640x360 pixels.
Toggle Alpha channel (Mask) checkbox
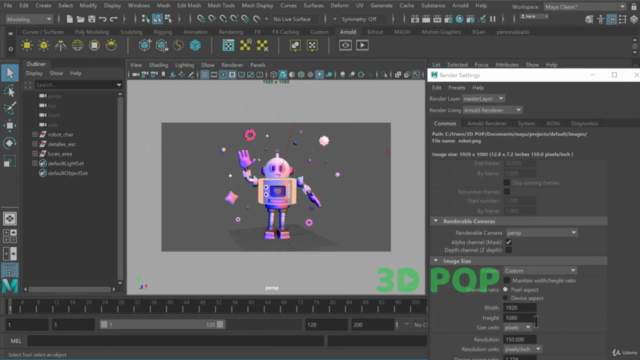[509, 242]
